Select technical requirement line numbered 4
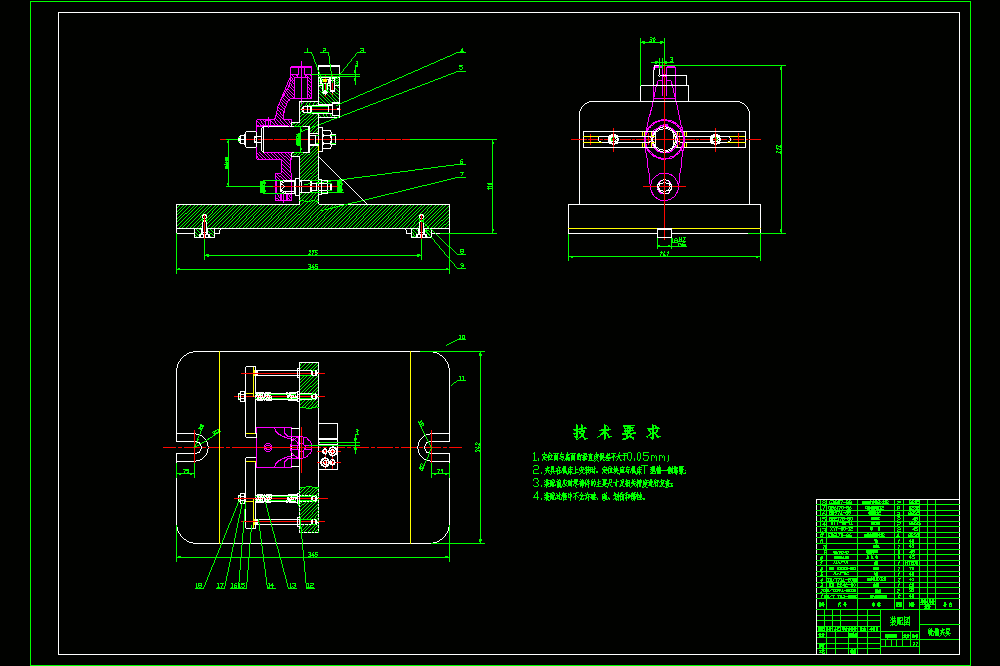This screenshot has width=1000, height=666. pyautogui.click(x=589, y=496)
